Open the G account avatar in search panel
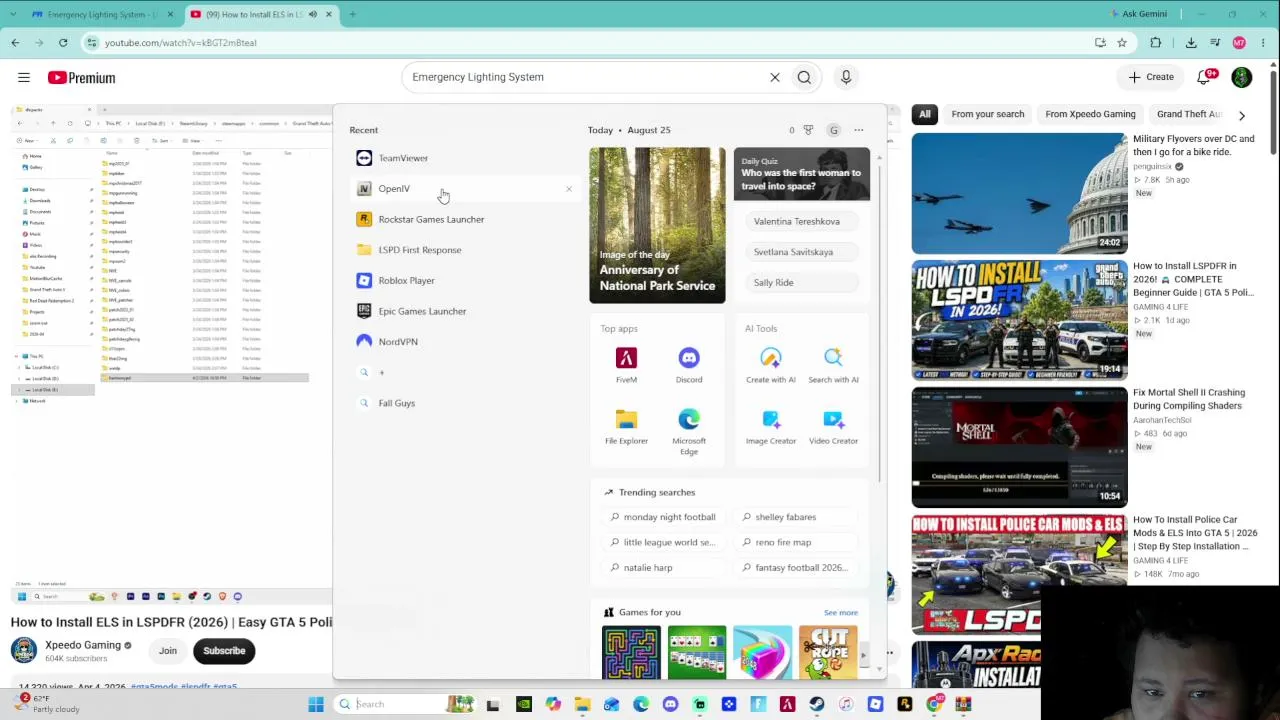The image size is (1280, 720). coord(834,130)
